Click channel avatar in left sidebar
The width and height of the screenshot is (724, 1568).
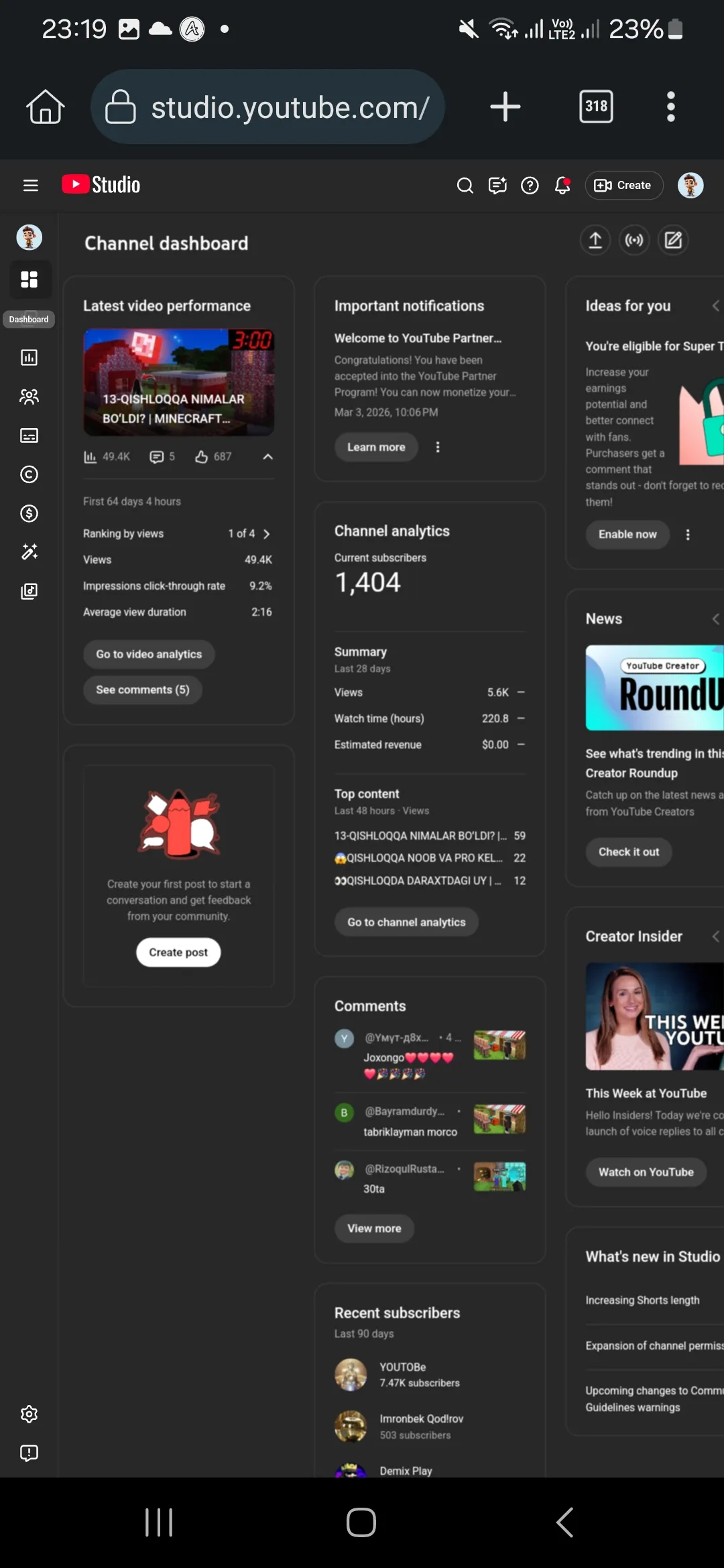coord(29,237)
